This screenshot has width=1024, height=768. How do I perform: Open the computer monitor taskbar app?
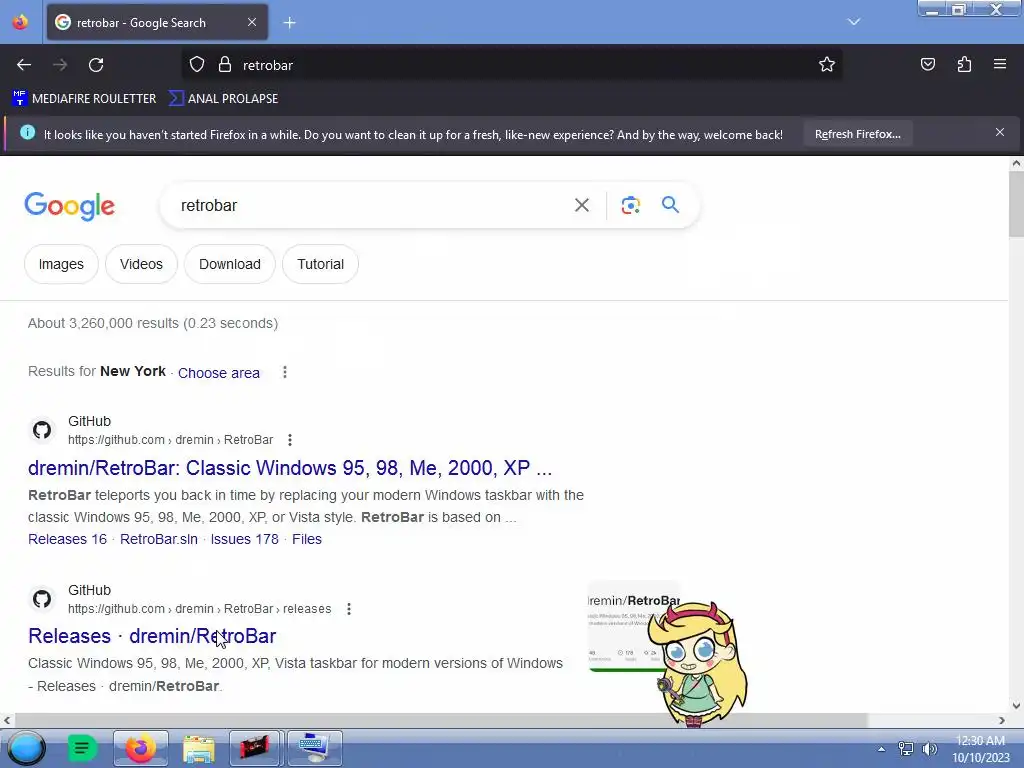(313, 748)
